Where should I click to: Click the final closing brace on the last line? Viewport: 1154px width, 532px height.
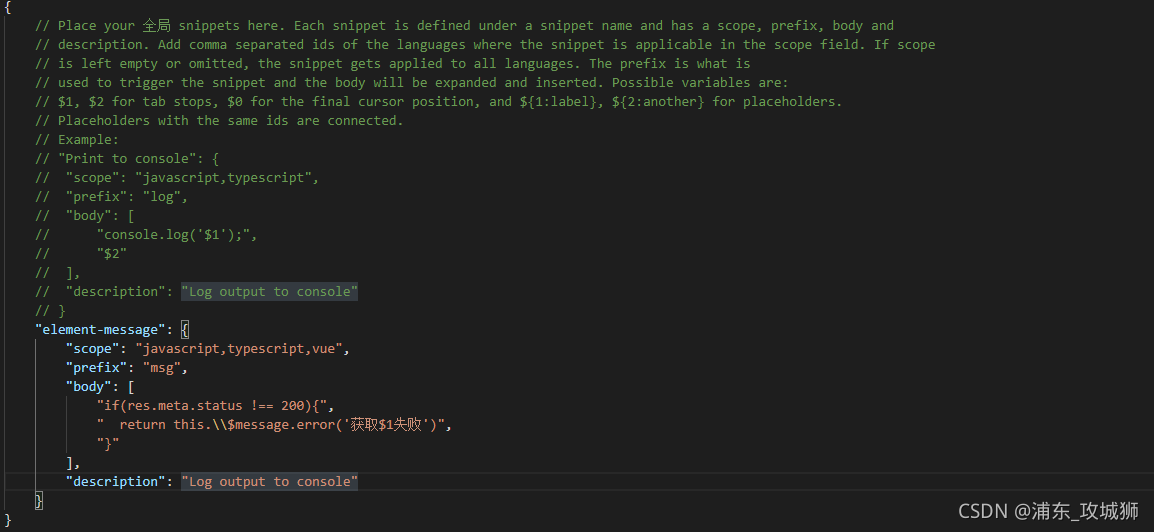tap(8, 519)
